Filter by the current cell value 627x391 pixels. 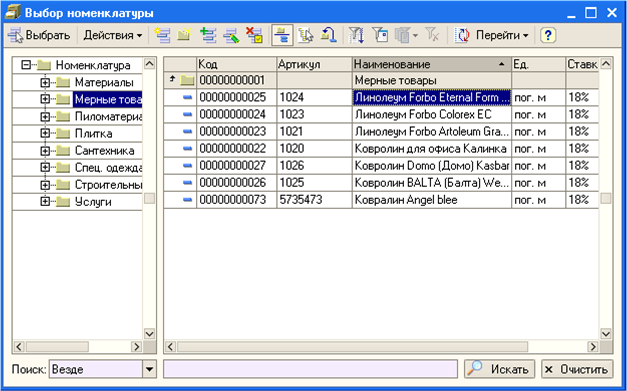click(x=379, y=35)
